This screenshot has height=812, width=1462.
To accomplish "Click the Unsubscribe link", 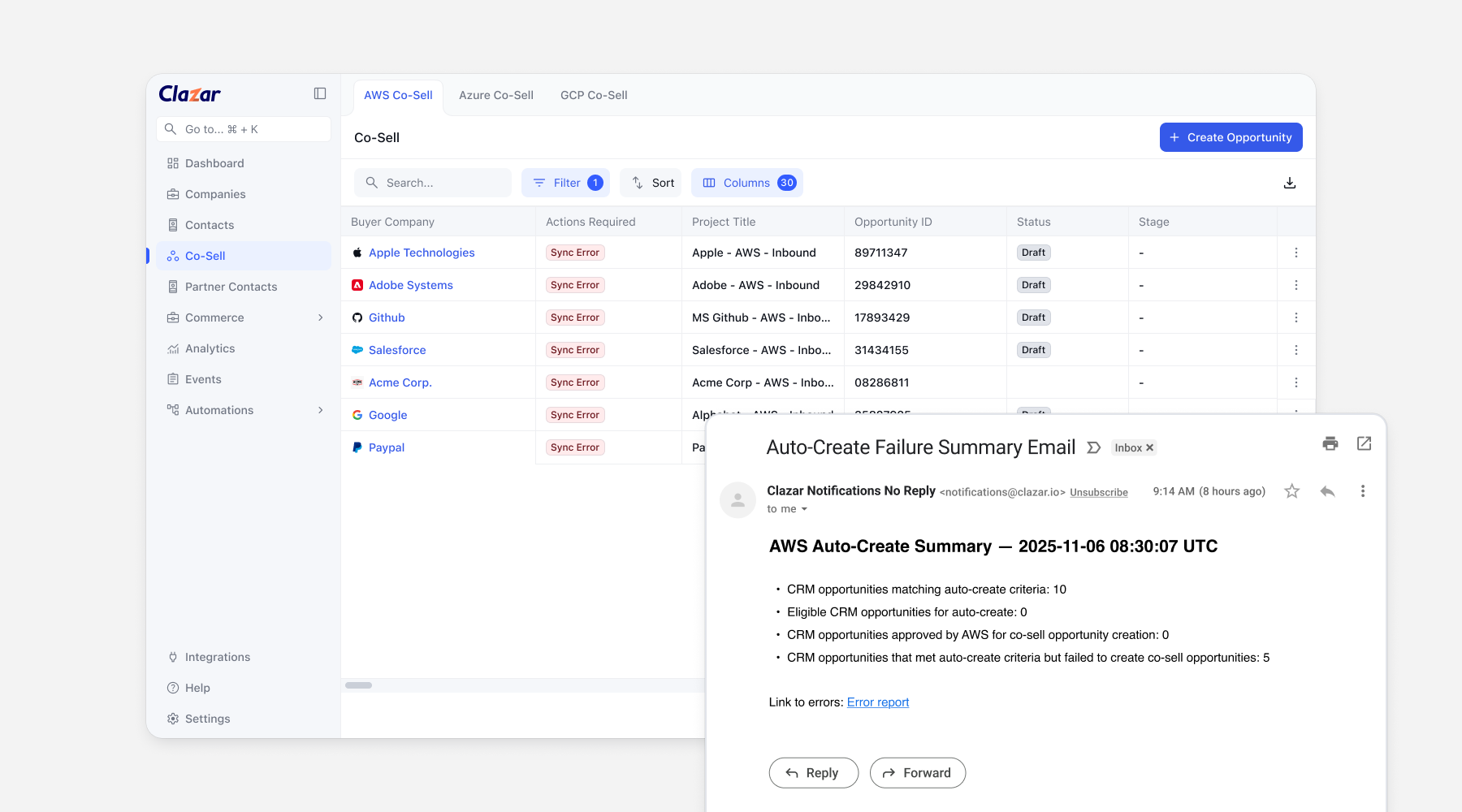I will pyautogui.click(x=1099, y=492).
